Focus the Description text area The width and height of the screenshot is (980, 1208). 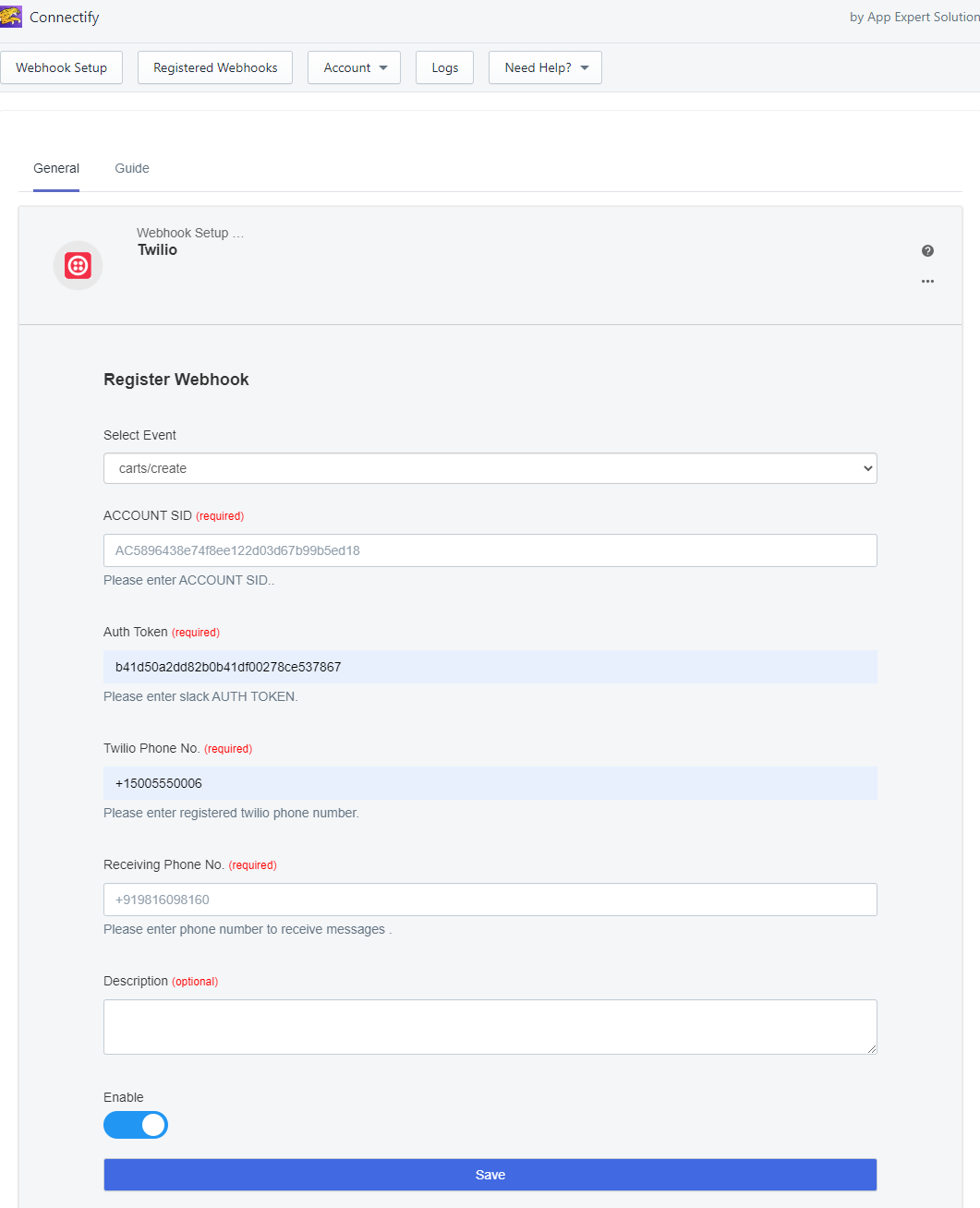(490, 1027)
